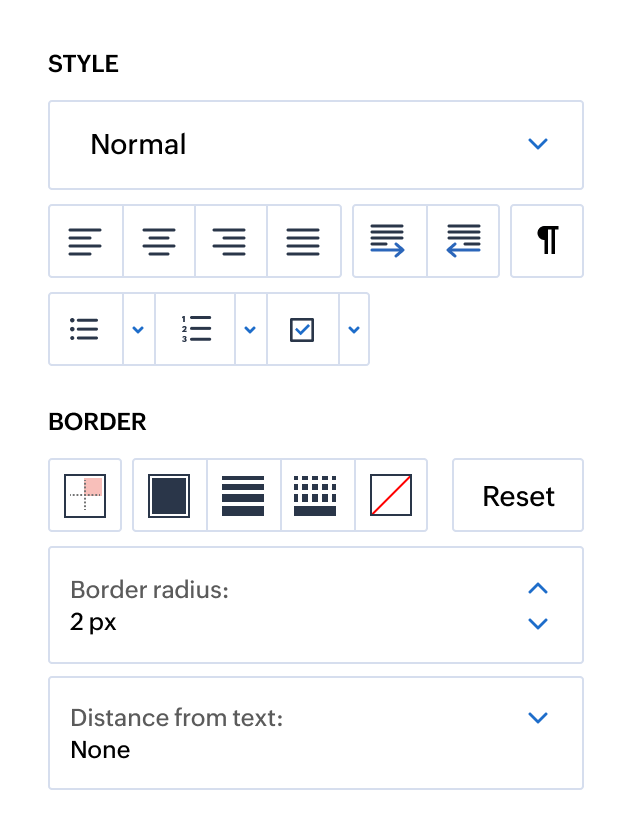622x834 pixels.
Task: Pick the border line thickness option
Action: pos(243,495)
